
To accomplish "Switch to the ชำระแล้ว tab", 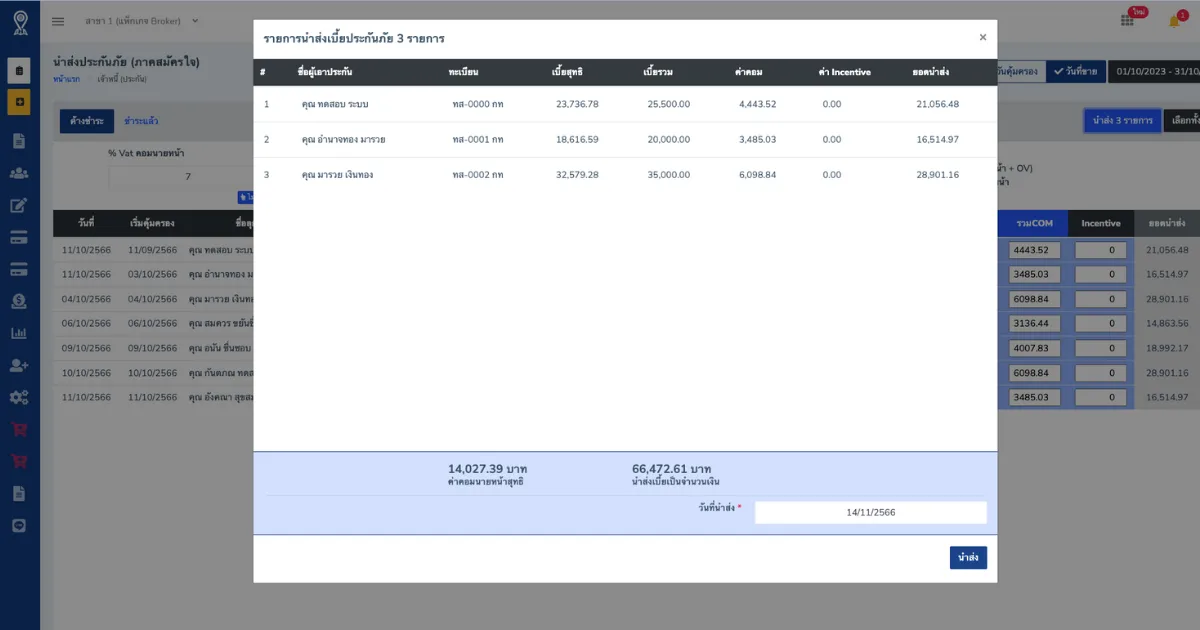I will [x=141, y=121].
